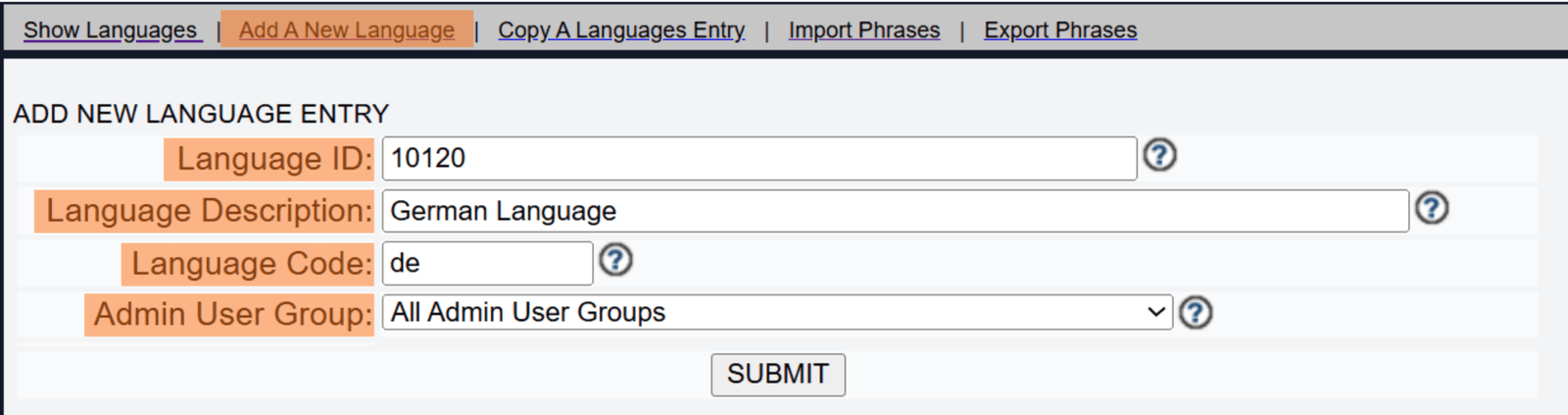Open the Show Languages link
The height and width of the screenshot is (415, 1568).
tap(111, 30)
